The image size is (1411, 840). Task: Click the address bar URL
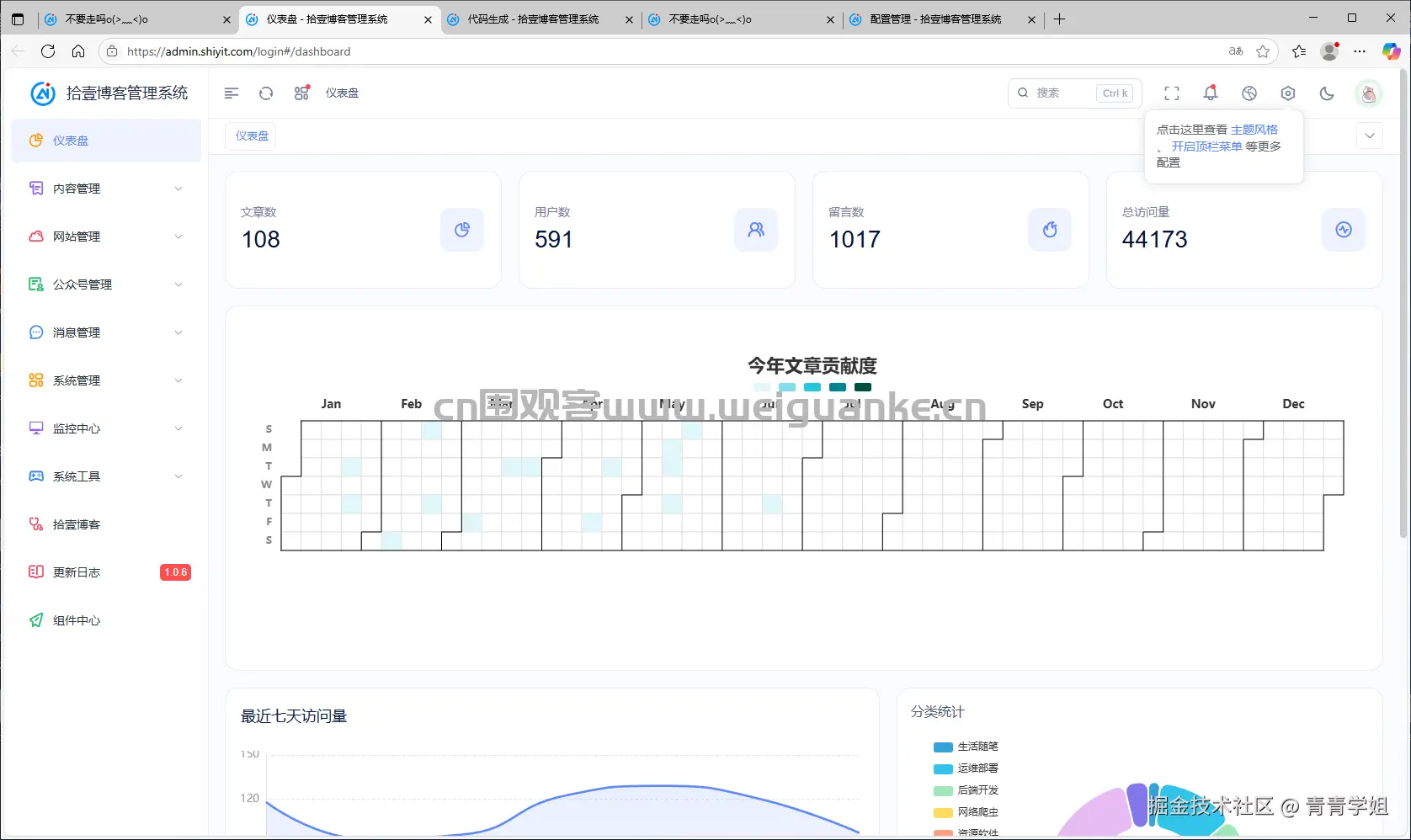238,51
